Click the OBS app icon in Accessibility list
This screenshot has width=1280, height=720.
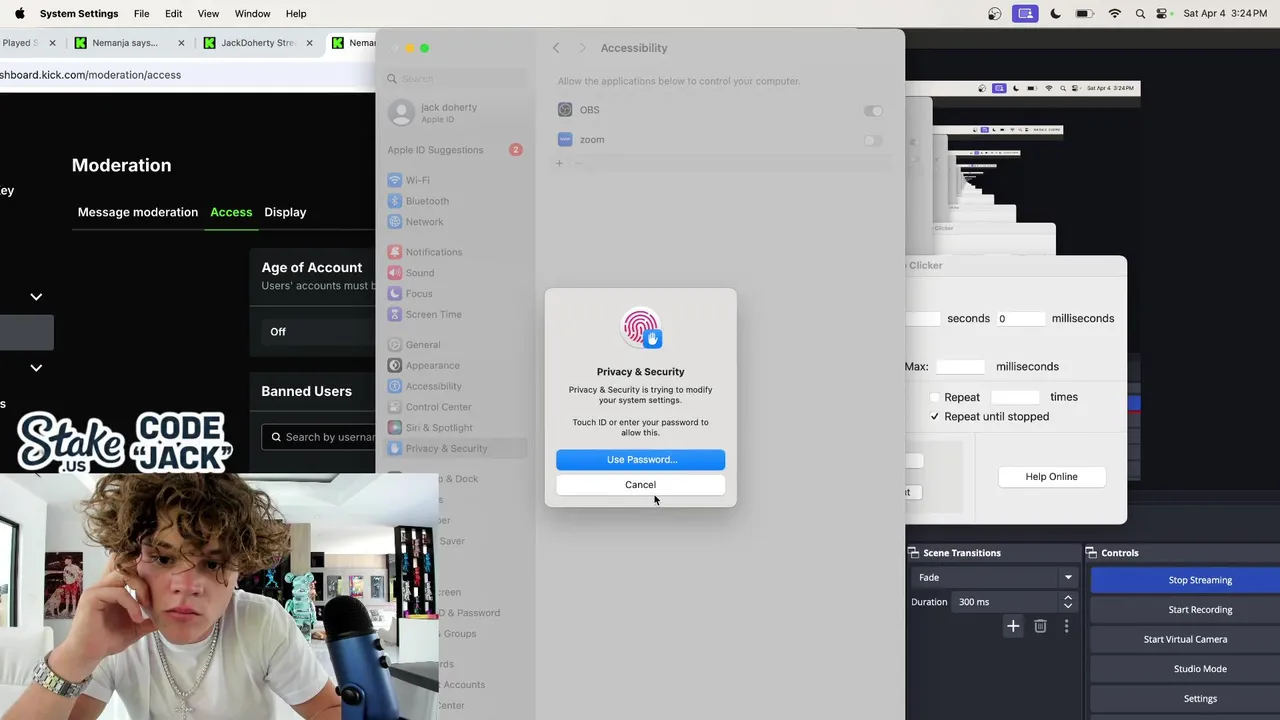pyautogui.click(x=565, y=110)
